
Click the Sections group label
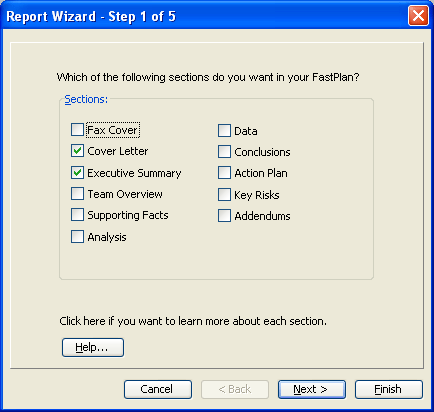pos(86,99)
